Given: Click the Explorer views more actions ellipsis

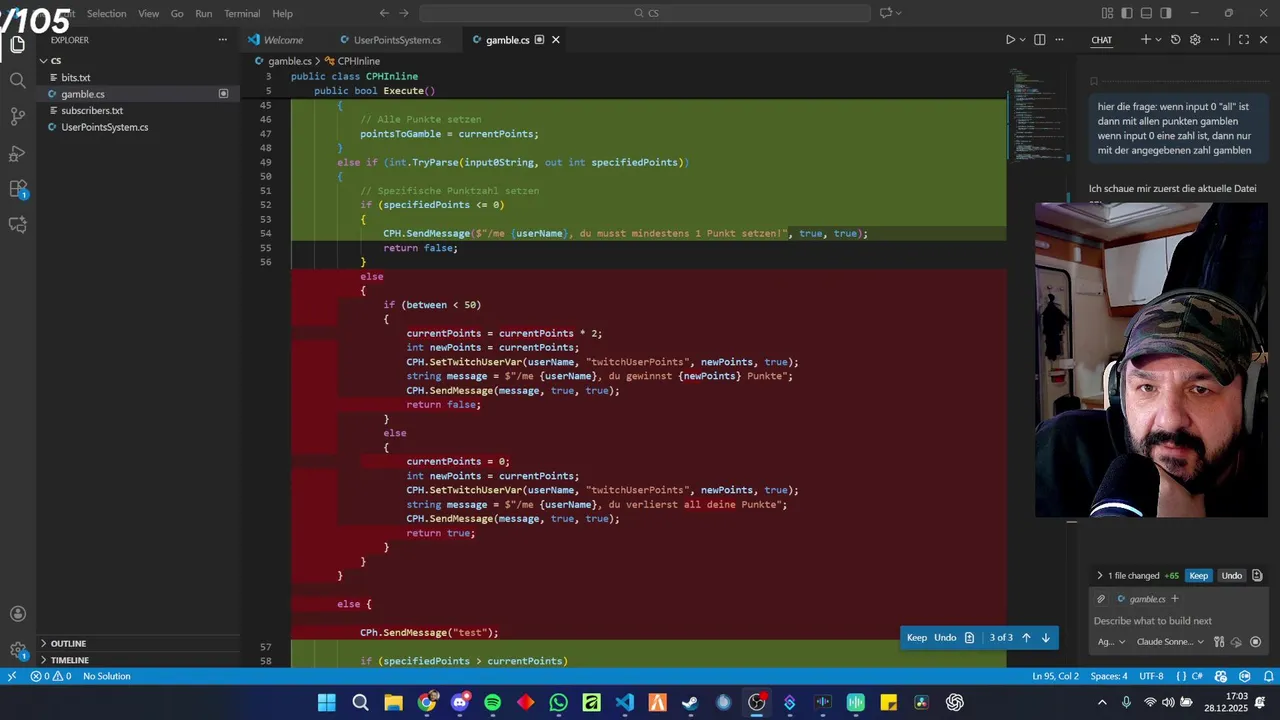Looking at the screenshot, I should click(x=223, y=40).
